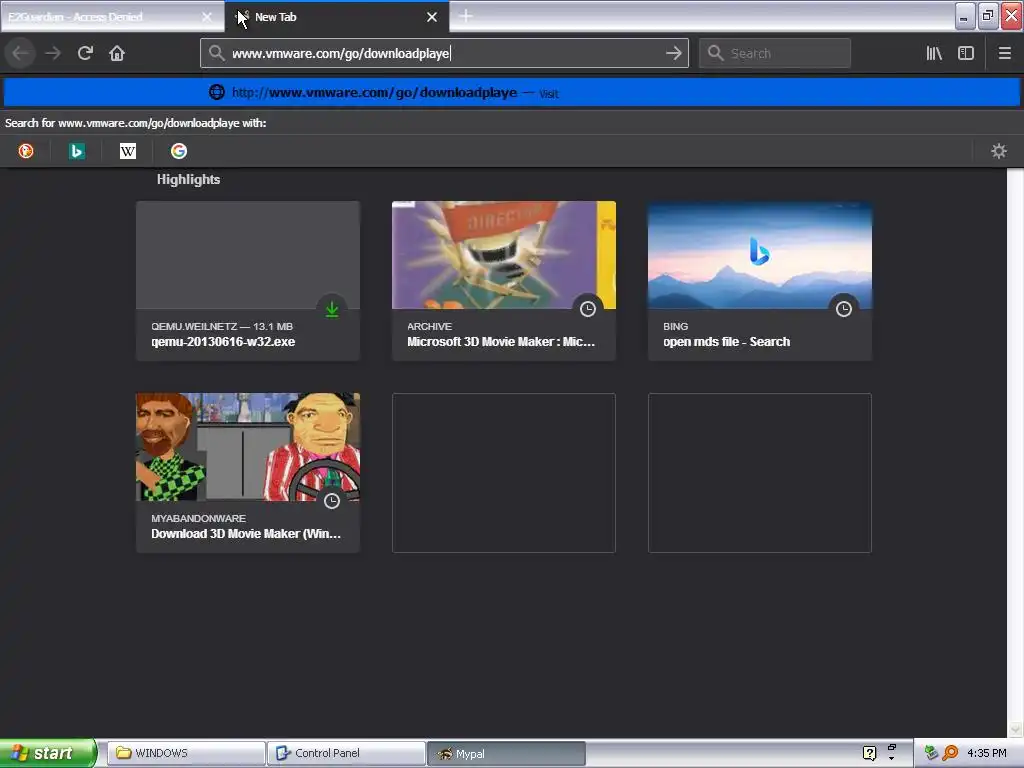The width and height of the screenshot is (1024, 768).
Task: Click the page vertical scrollbar
Action: click(1015, 453)
